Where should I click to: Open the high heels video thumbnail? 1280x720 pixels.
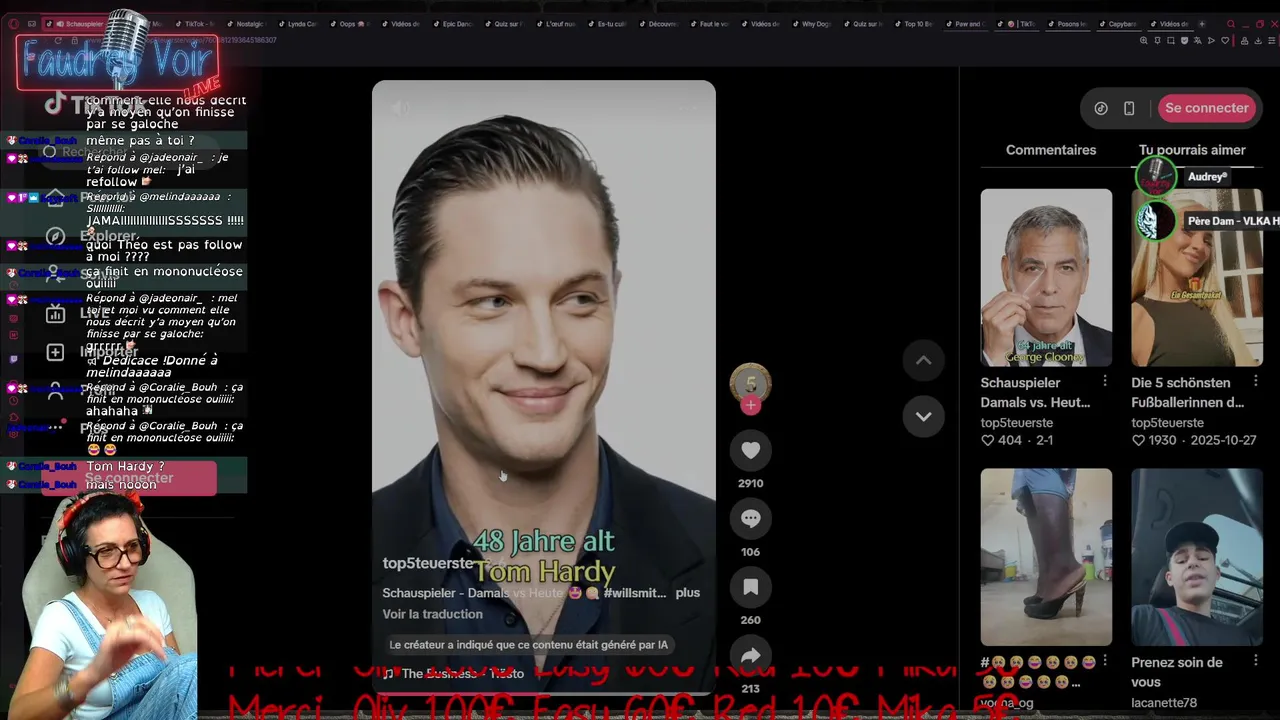point(1046,557)
